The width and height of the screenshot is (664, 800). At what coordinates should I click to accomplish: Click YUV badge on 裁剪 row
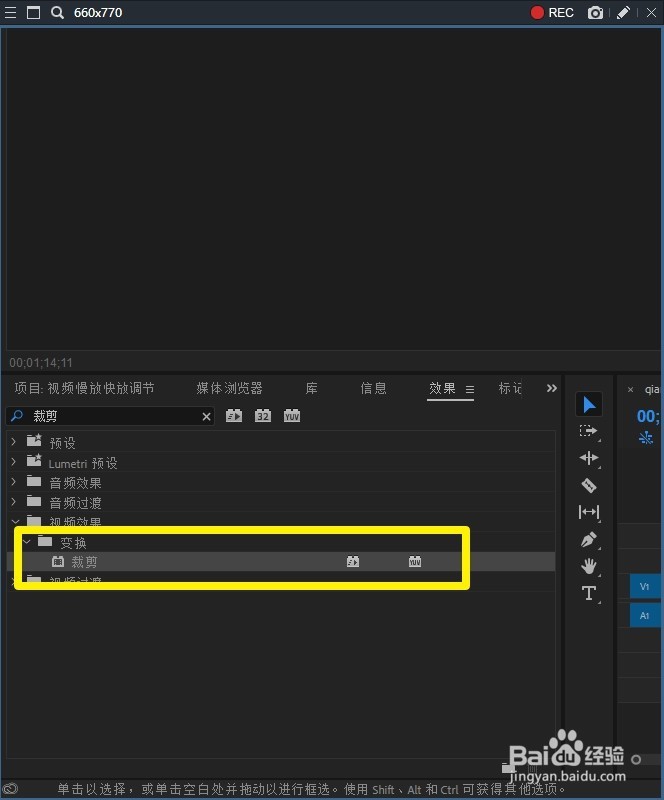415,562
